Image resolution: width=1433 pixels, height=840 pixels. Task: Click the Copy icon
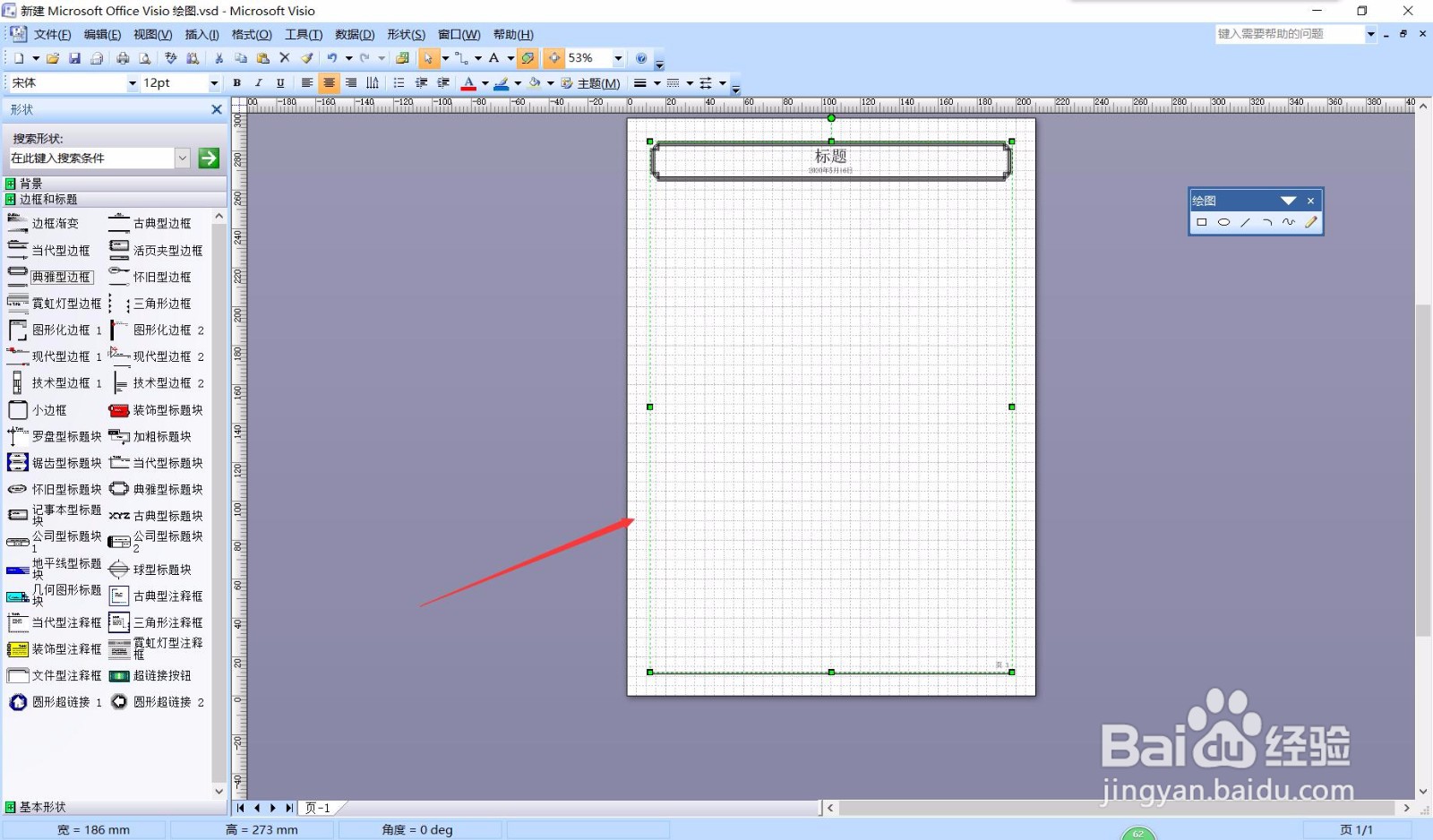[240, 58]
